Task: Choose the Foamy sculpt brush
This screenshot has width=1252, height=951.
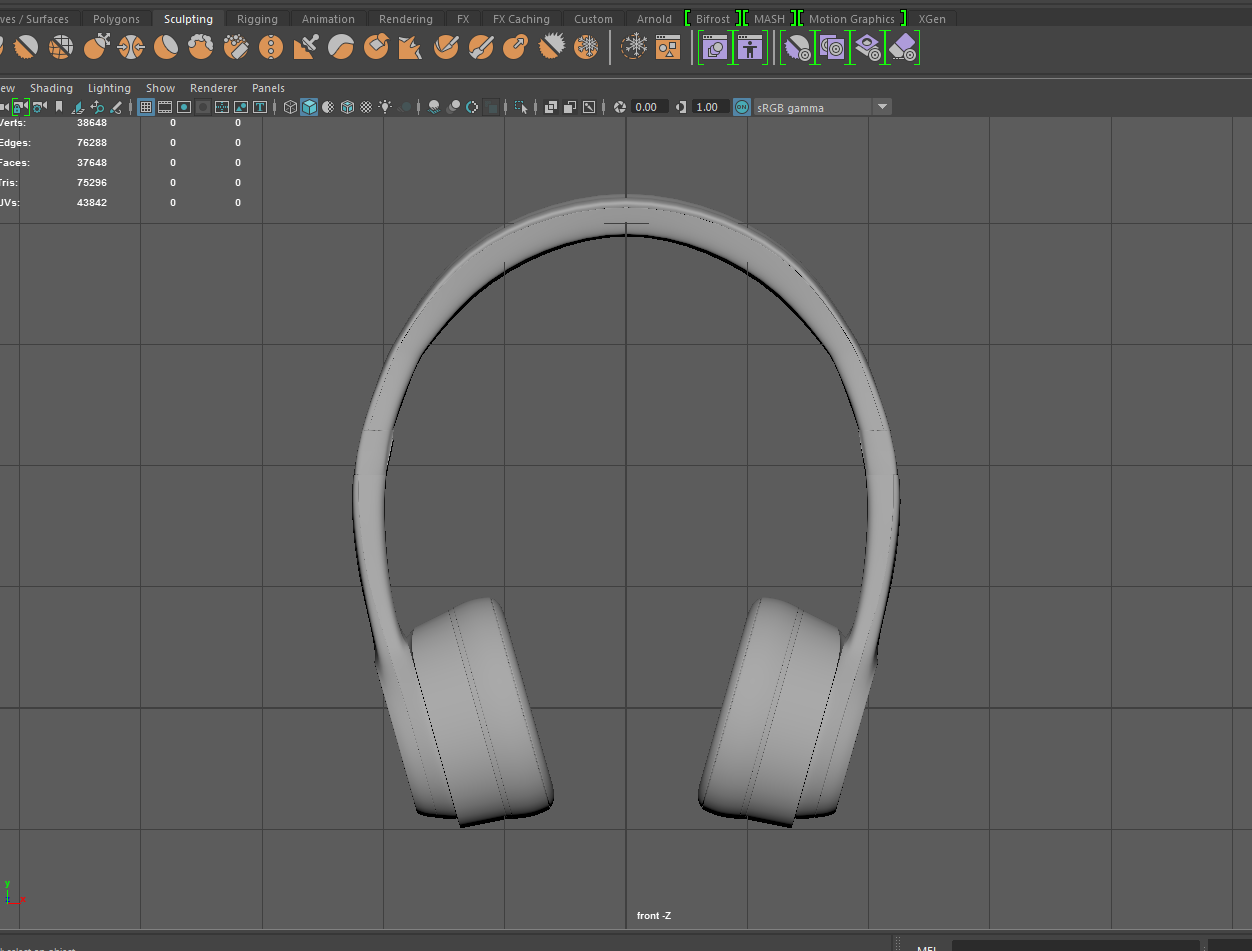Action: (201, 47)
